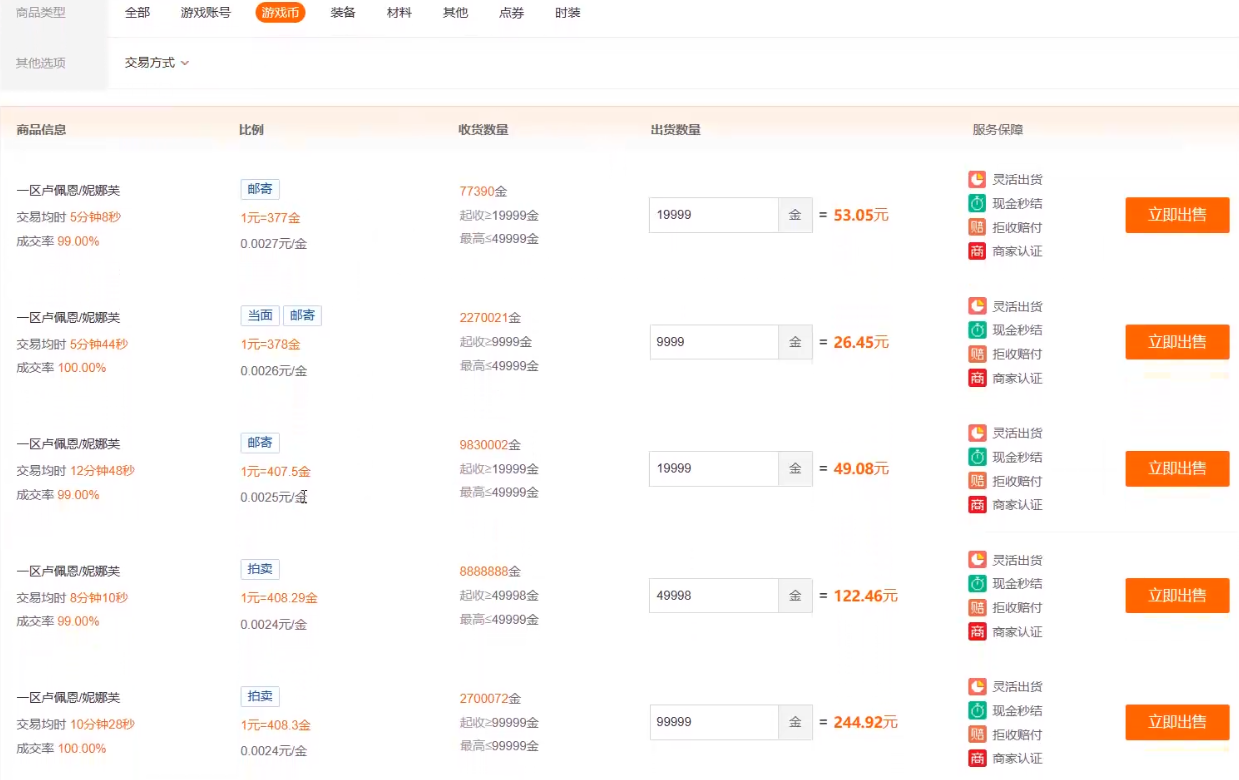The width and height of the screenshot is (1239, 780).
Task: Choose the 点券 category filter
Action: [x=511, y=13]
